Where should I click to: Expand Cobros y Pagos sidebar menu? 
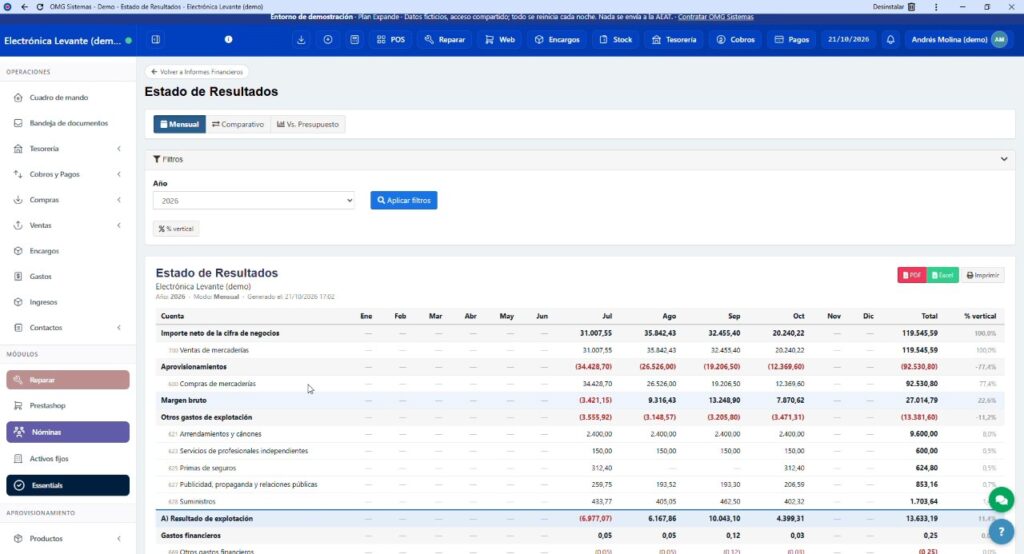[68, 174]
